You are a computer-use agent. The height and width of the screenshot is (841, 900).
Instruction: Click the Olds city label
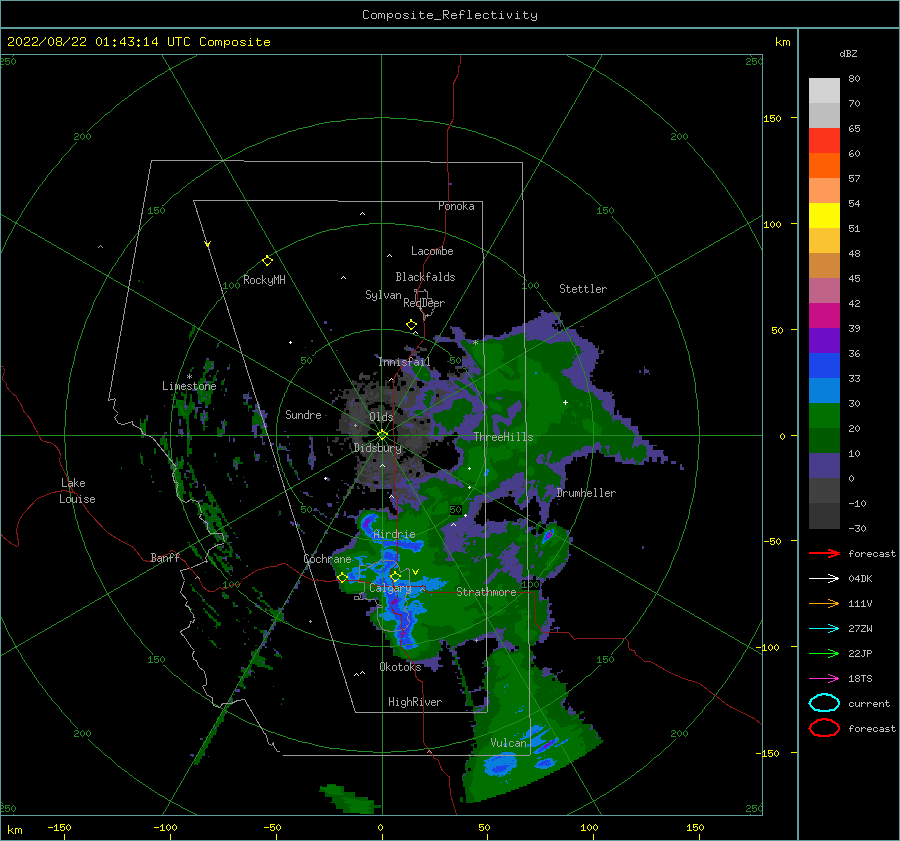point(381,417)
